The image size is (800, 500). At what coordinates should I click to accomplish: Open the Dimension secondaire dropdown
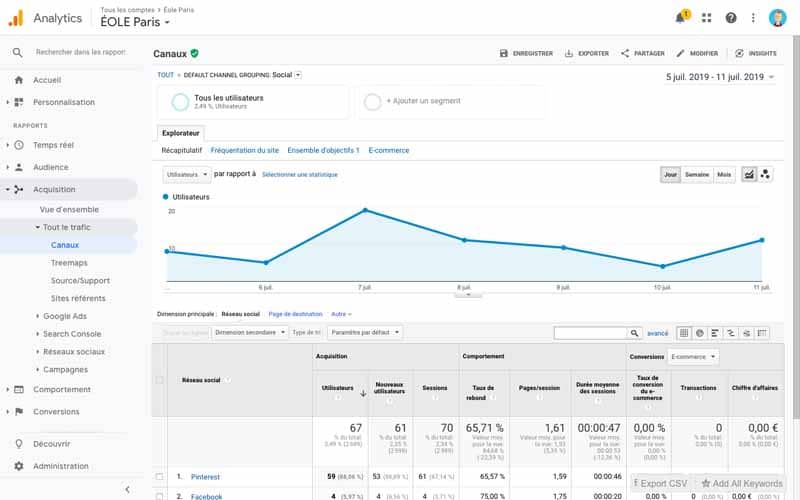coord(250,333)
